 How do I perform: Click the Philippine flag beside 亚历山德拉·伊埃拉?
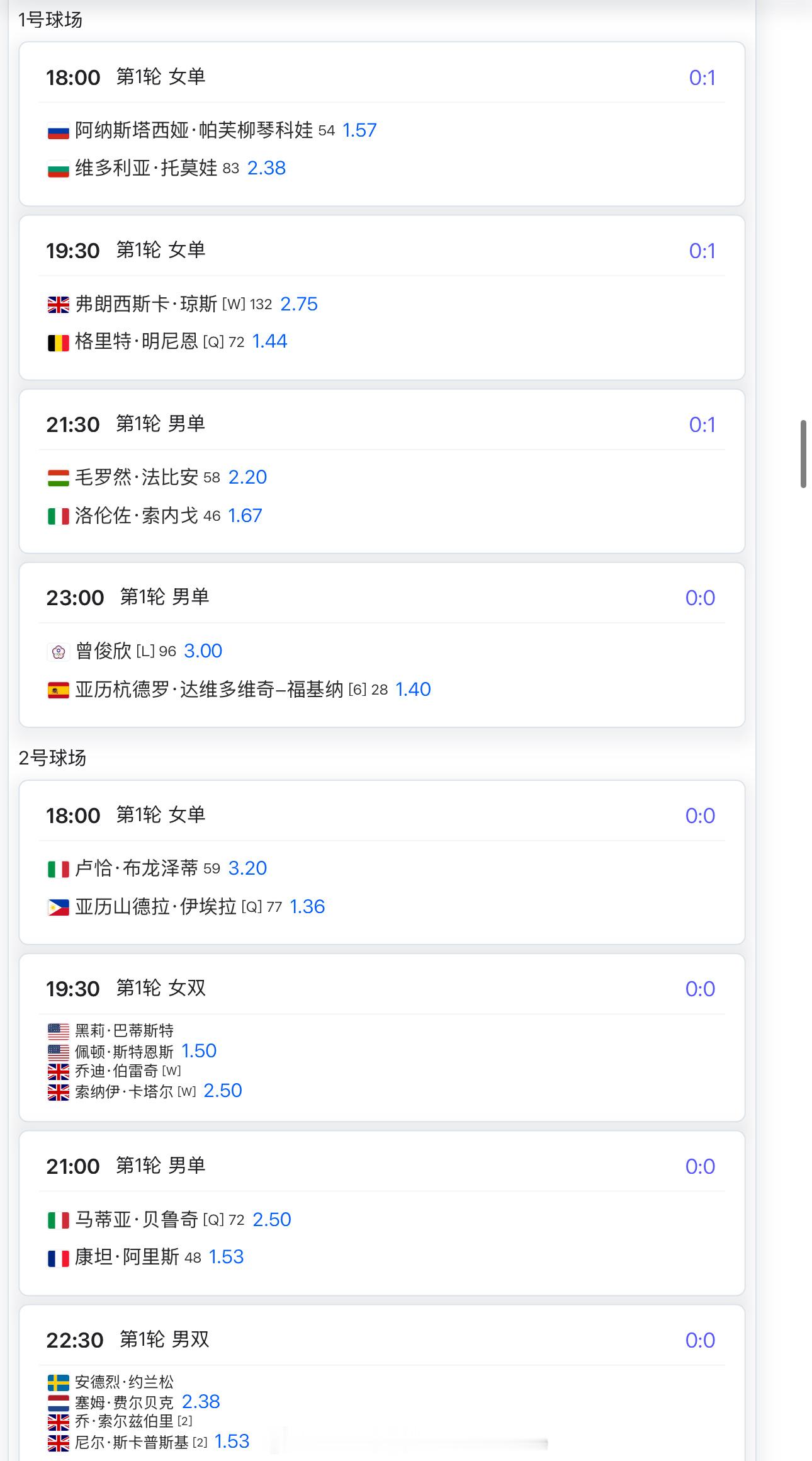59,908
